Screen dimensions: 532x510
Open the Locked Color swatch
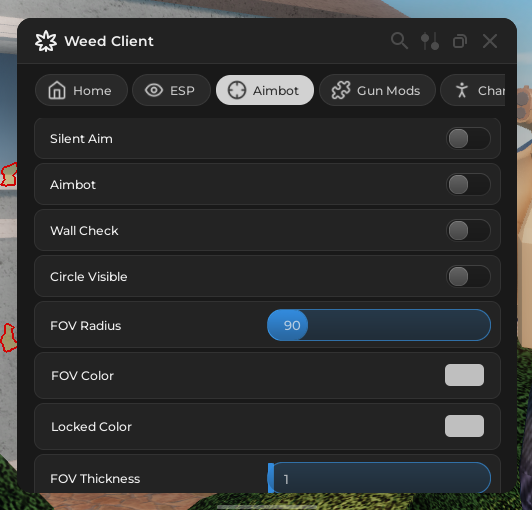(464, 426)
